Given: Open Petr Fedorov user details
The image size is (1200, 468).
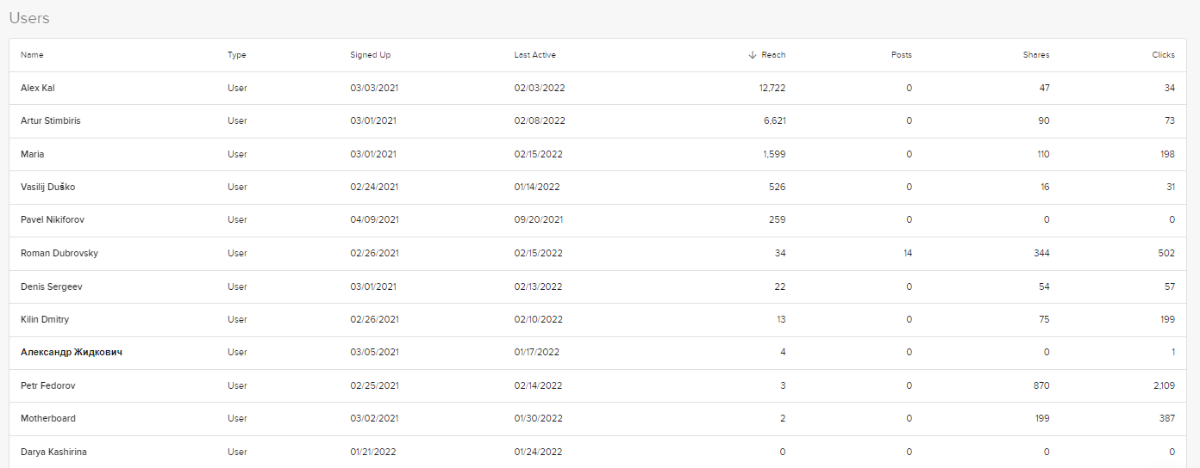Looking at the screenshot, I should tap(46, 385).
